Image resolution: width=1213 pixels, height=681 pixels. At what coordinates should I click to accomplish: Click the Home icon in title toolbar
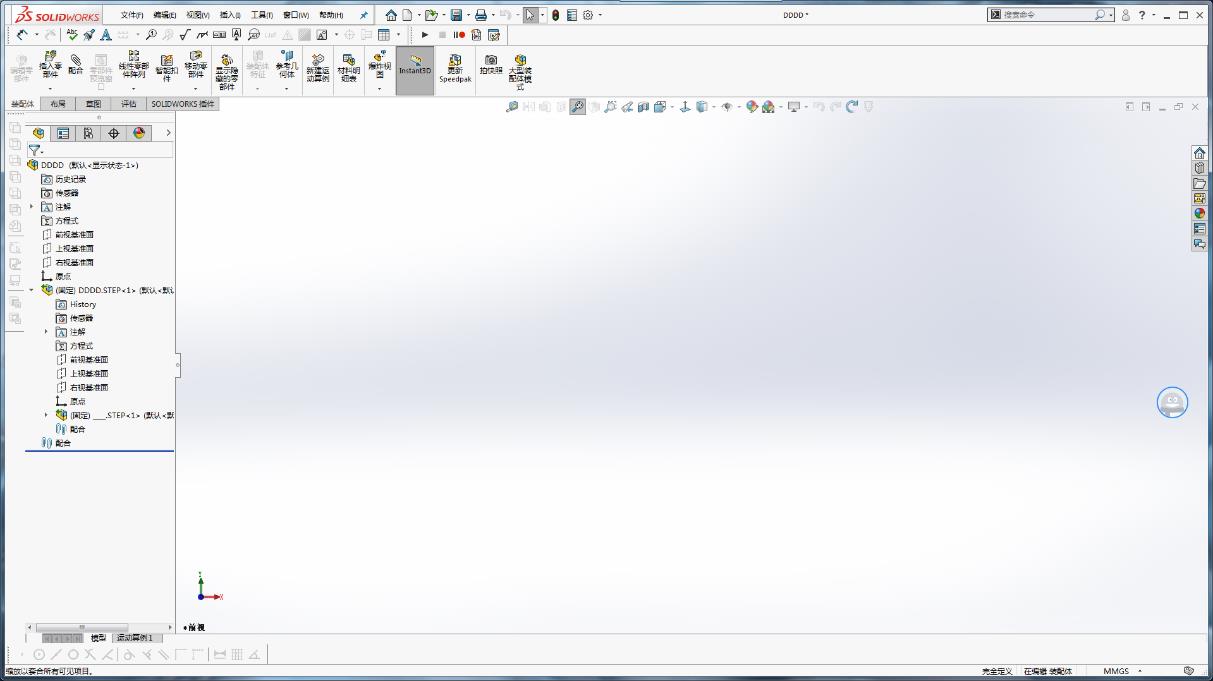[391, 15]
